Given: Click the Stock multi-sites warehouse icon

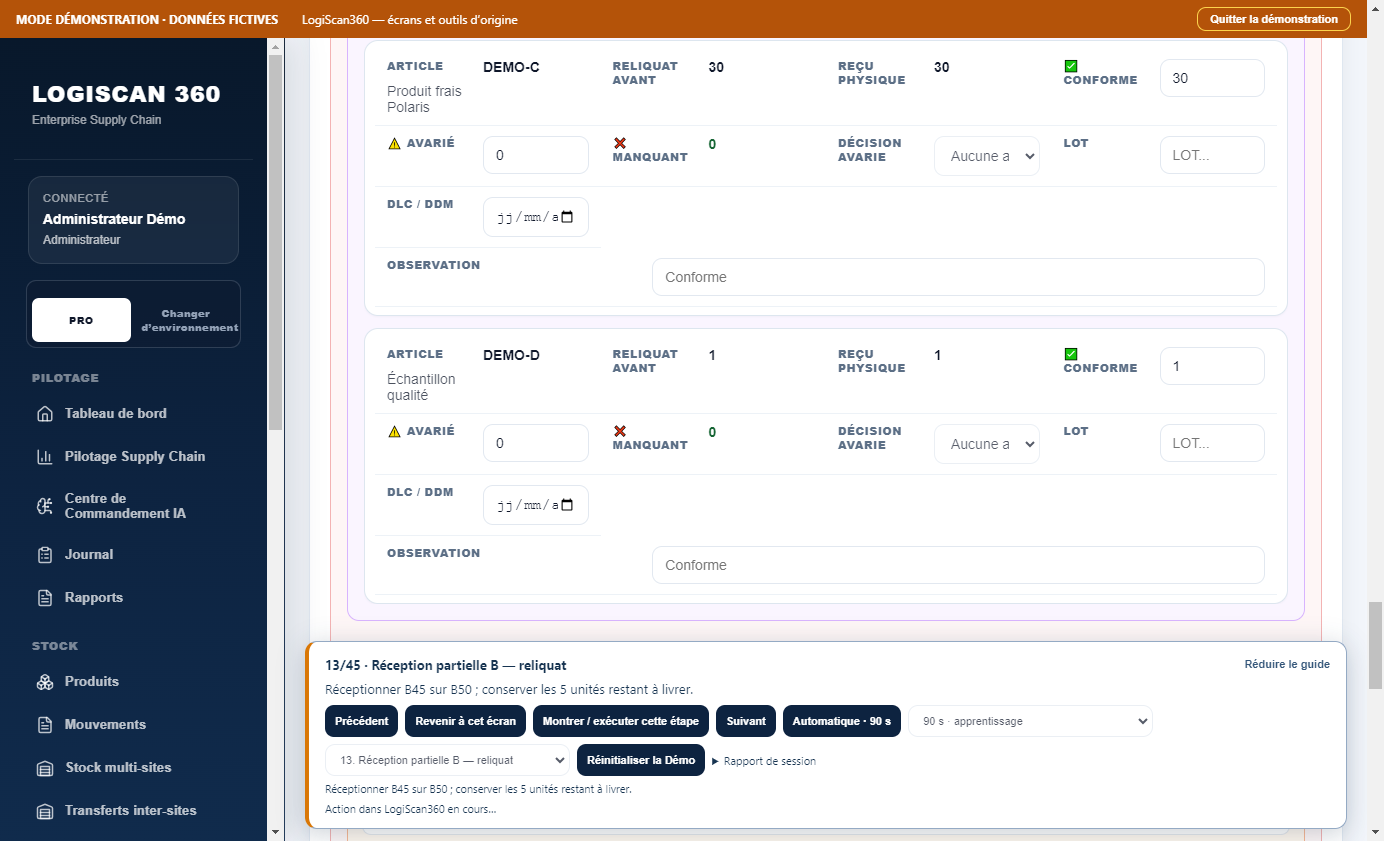Looking at the screenshot, I should pos(44,768).
